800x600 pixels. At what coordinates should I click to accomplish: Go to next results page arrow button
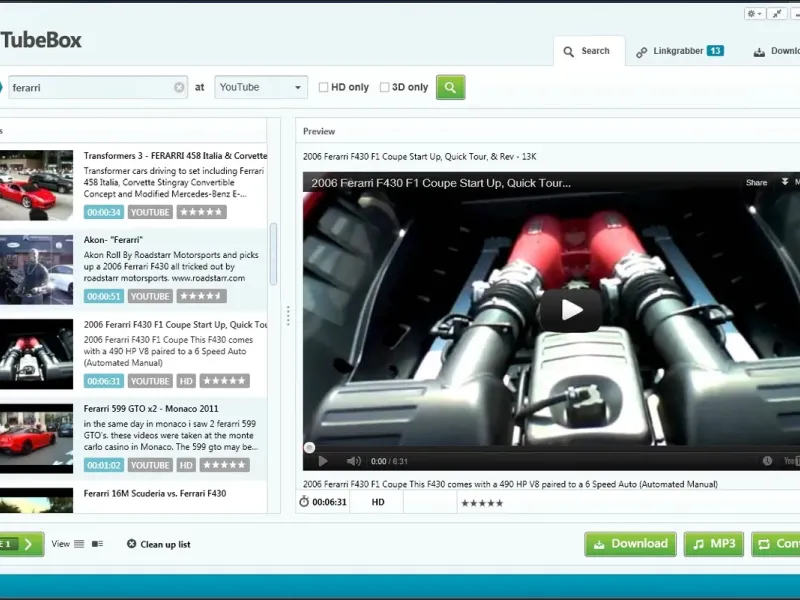point(29,544)
